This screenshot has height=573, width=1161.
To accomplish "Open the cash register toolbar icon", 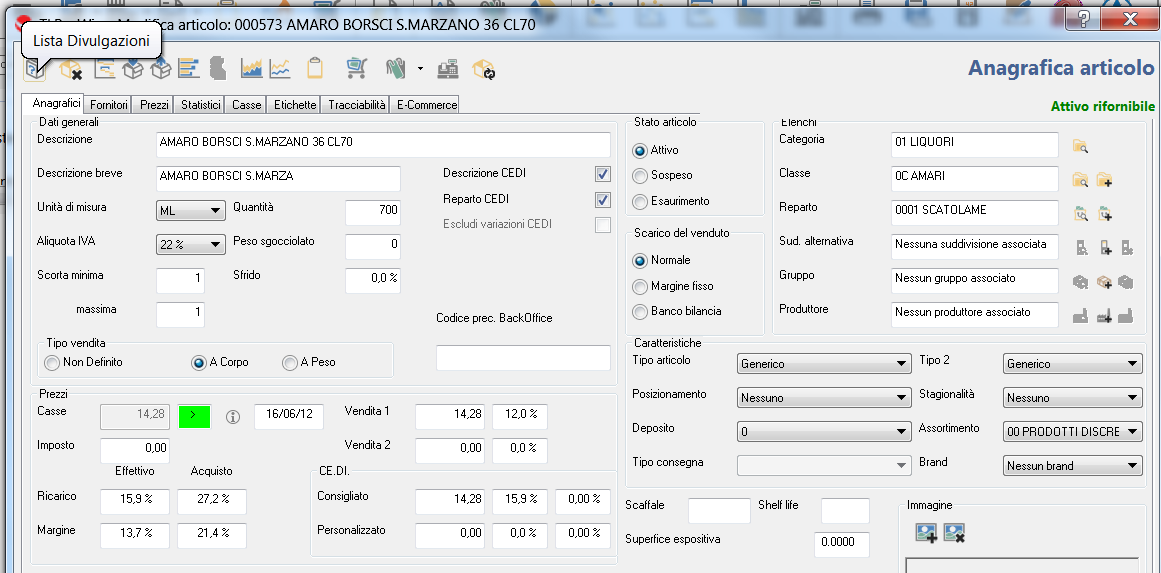I will (x=448, y=69).
